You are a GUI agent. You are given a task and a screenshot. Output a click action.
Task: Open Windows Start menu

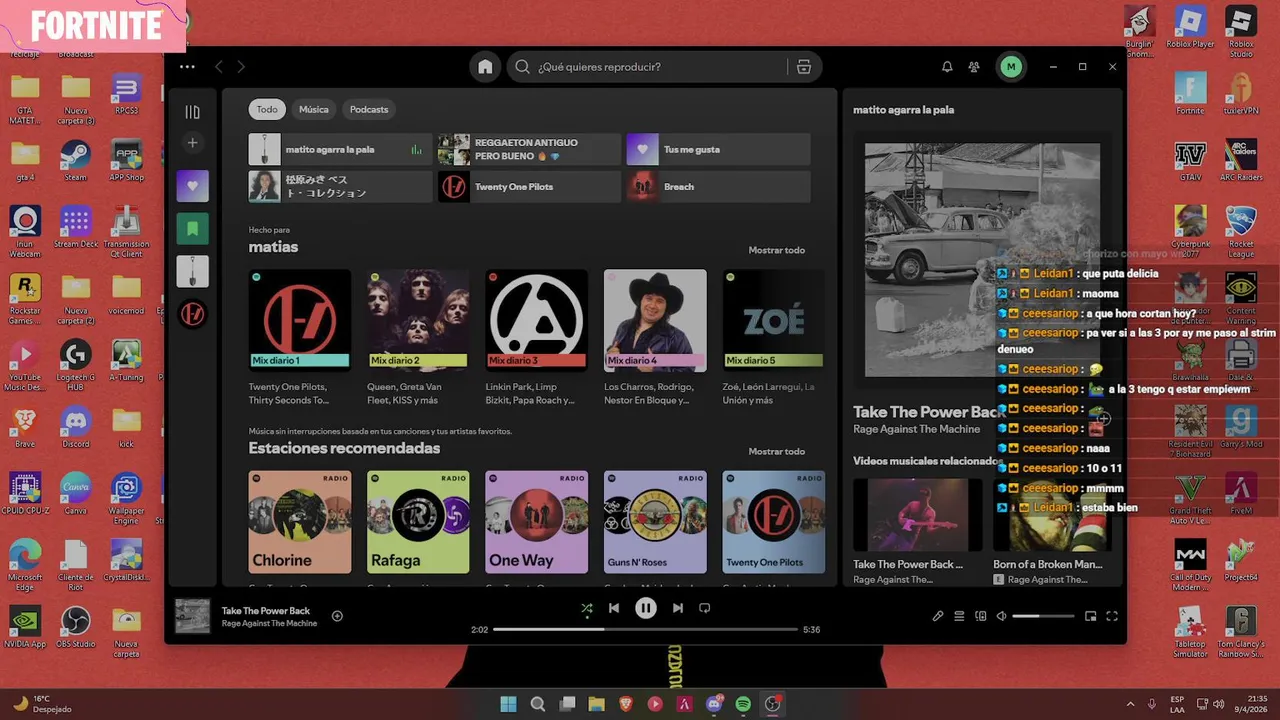point(508,704)
